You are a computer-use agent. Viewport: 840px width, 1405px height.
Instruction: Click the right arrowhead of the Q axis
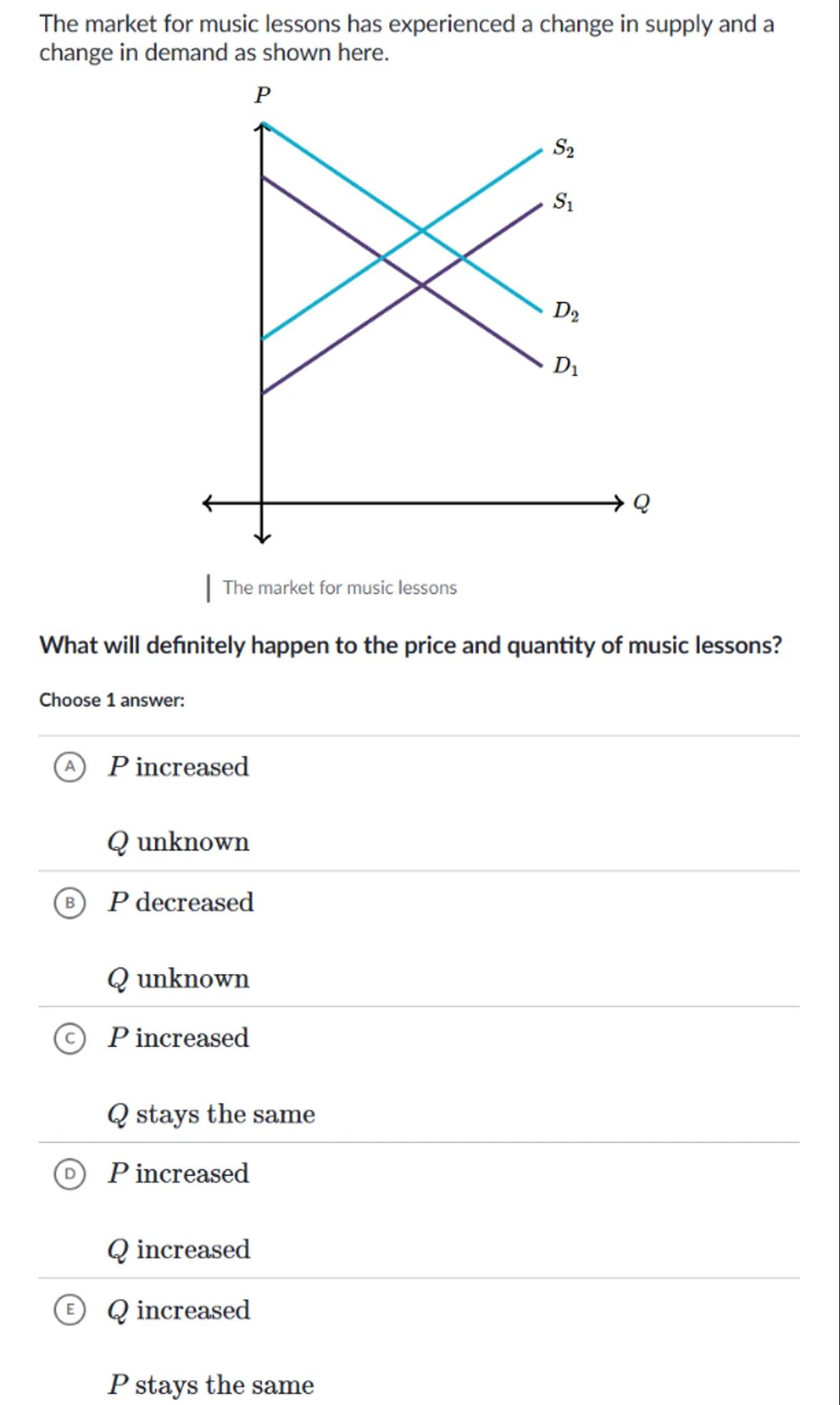pos(619,502)
